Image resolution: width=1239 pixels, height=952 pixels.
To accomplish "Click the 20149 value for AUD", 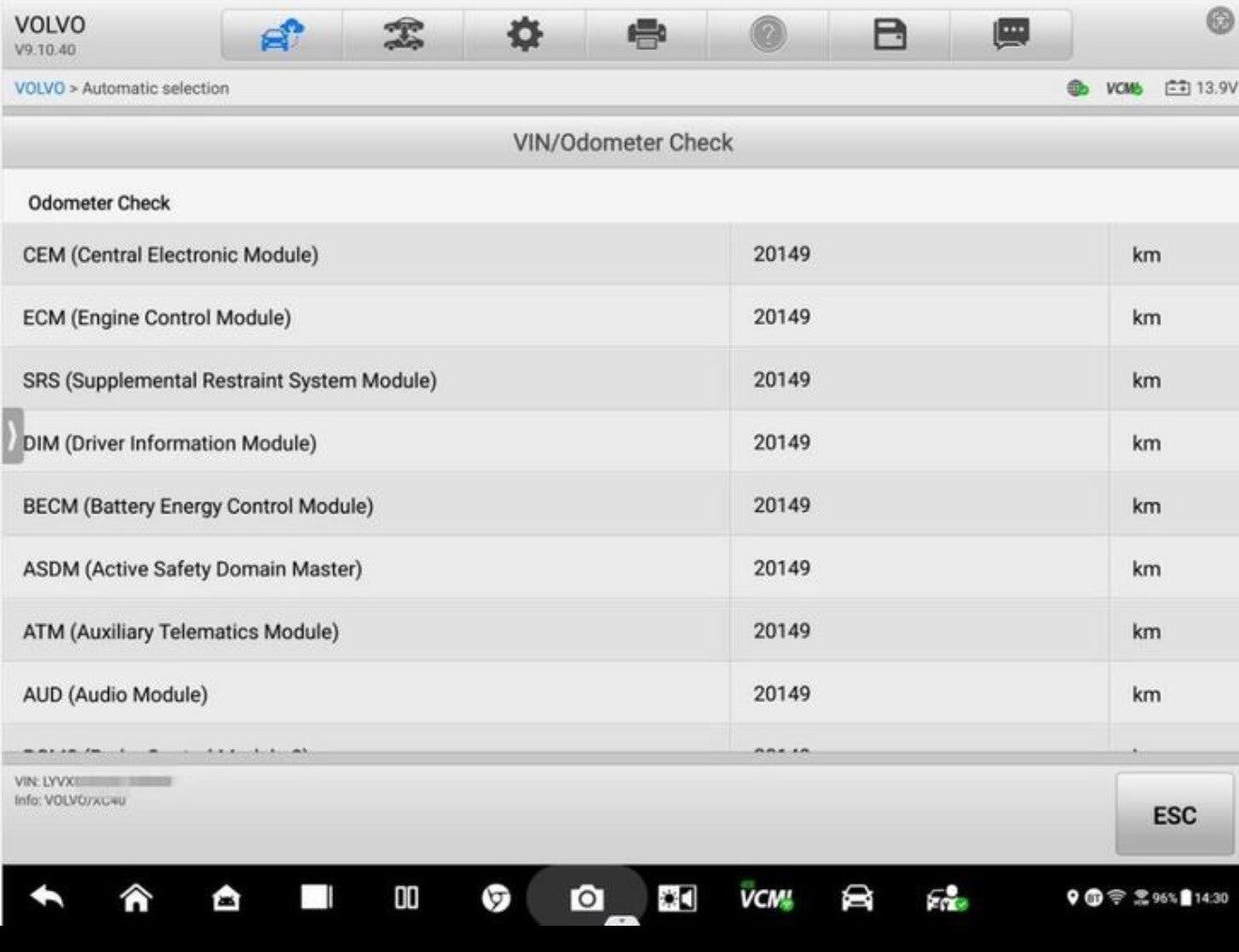I will pyautogui.click(x=782, y=695).
